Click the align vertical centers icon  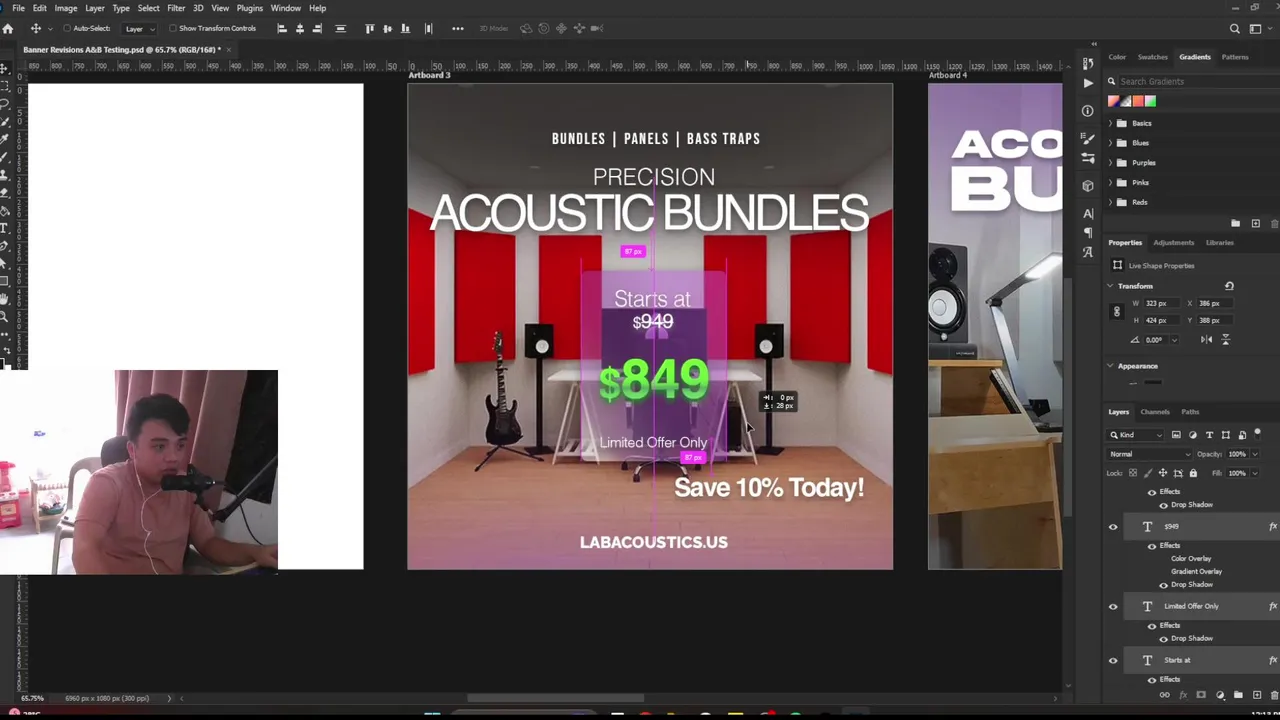tap(388, 28)
